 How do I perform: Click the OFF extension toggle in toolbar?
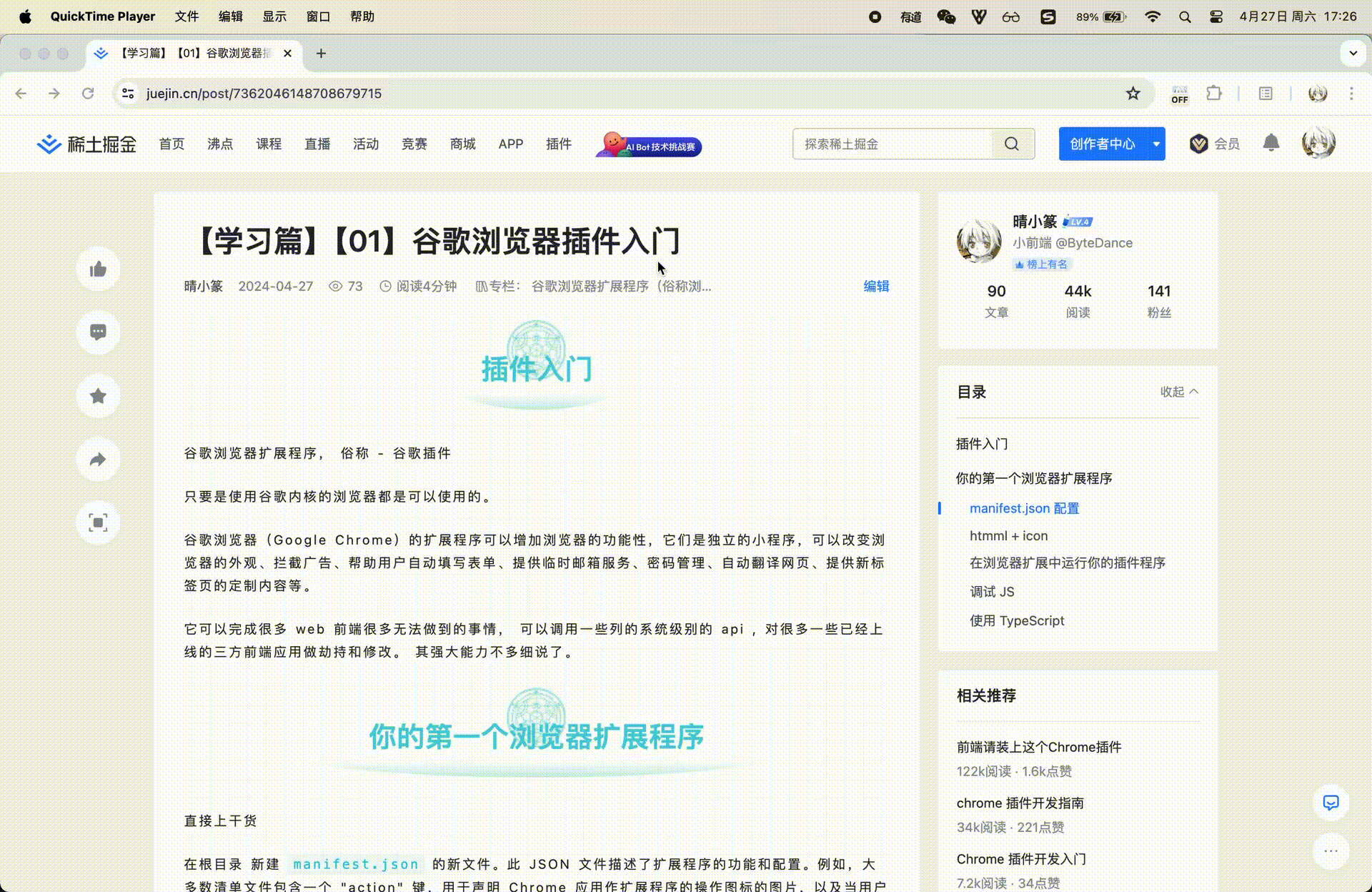tap(1179, 93)
